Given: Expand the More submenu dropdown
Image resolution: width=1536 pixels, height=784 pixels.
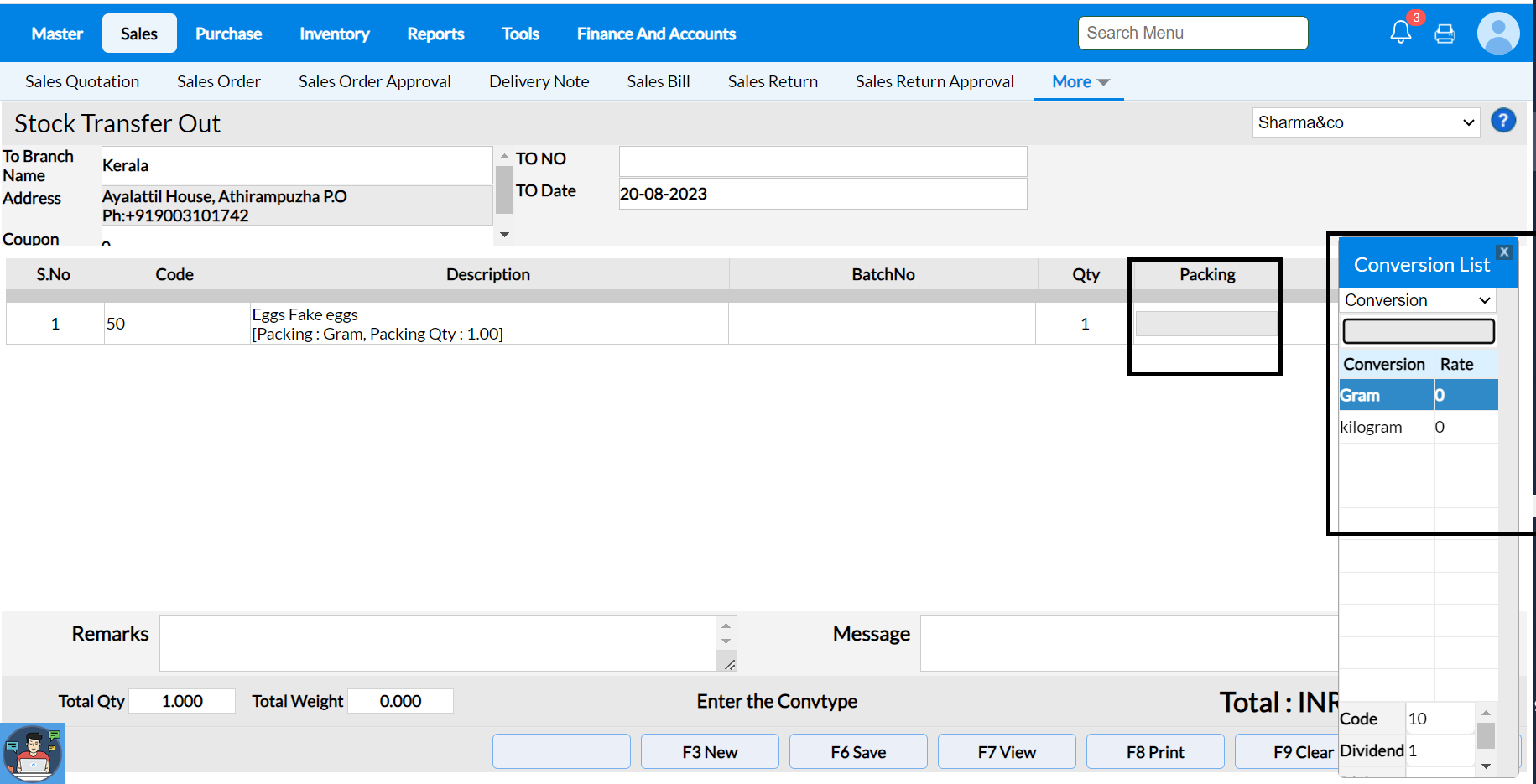Looking at the screenshot, I should coord(1080,81).
